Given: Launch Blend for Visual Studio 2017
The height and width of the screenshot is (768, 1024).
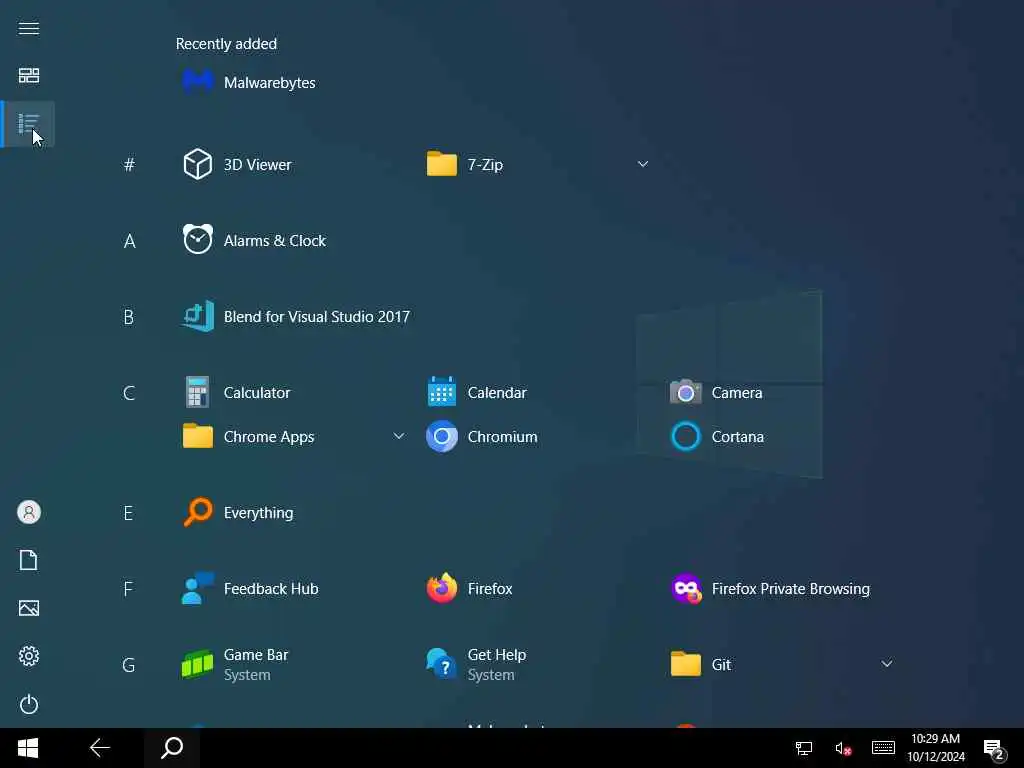Looking at the screenshot, I should (296, 317).
